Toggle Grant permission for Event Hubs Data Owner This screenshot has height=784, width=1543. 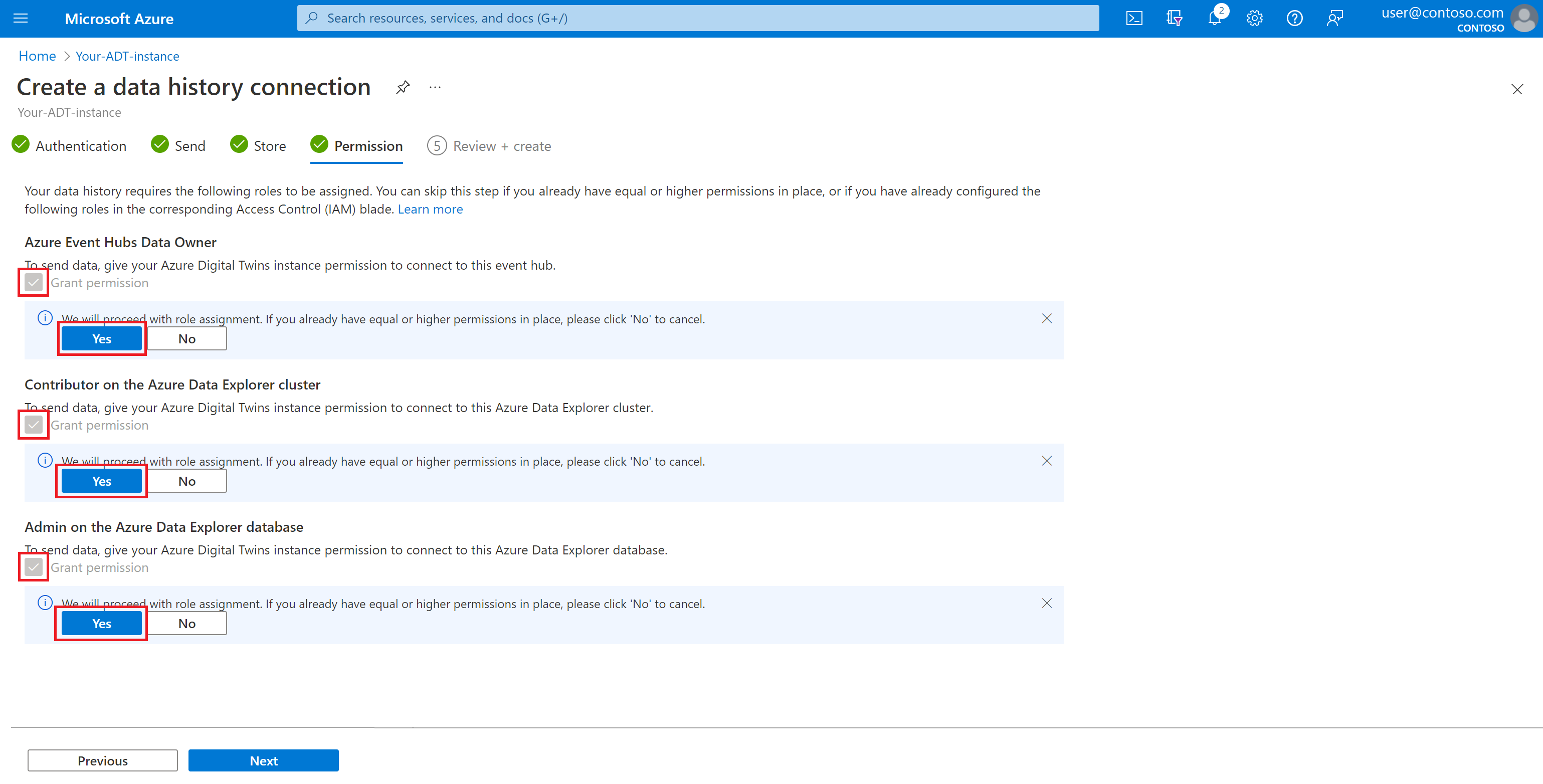(34, 282)
